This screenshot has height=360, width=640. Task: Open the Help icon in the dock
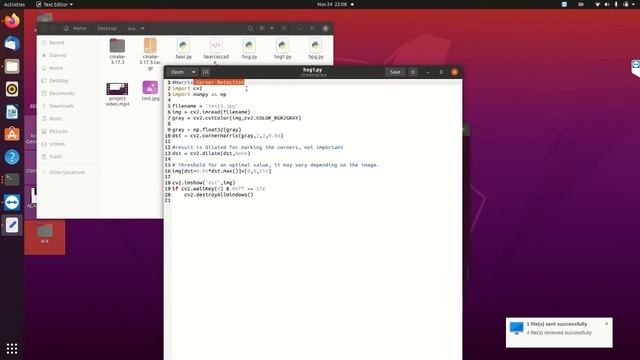(x=12, y=157)
